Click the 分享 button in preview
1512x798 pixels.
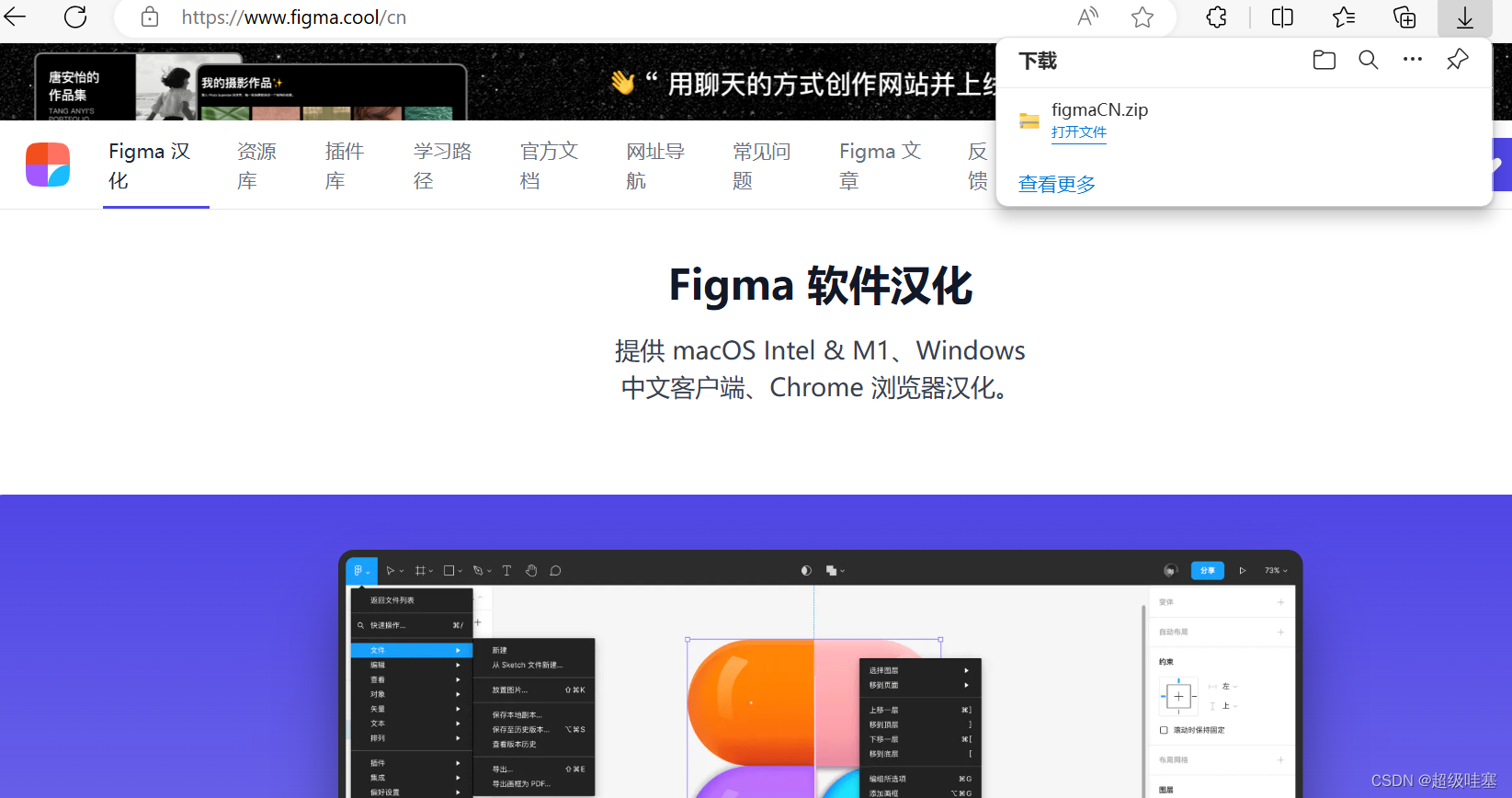pyautogui.click(x=1208, y=571)
